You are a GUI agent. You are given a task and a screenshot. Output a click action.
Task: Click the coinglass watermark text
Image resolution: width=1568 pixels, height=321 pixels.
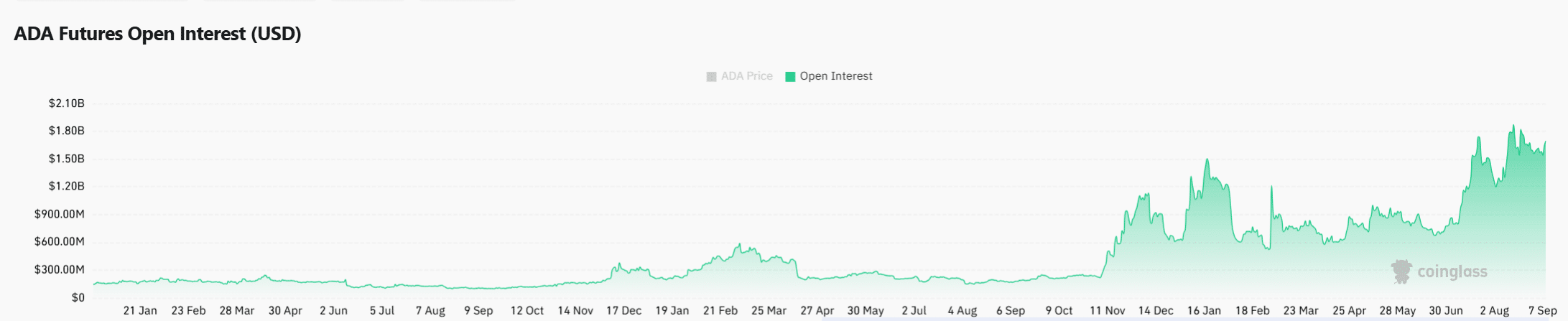coord(1452,272)
